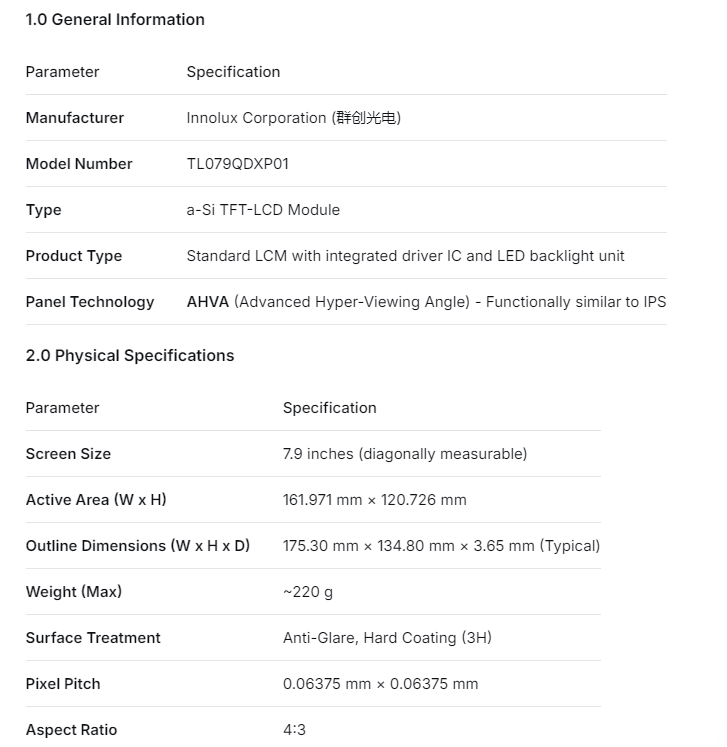Click the Screen Size row label
The width and height of the screenshot is (727, 747).
[68, 454]
